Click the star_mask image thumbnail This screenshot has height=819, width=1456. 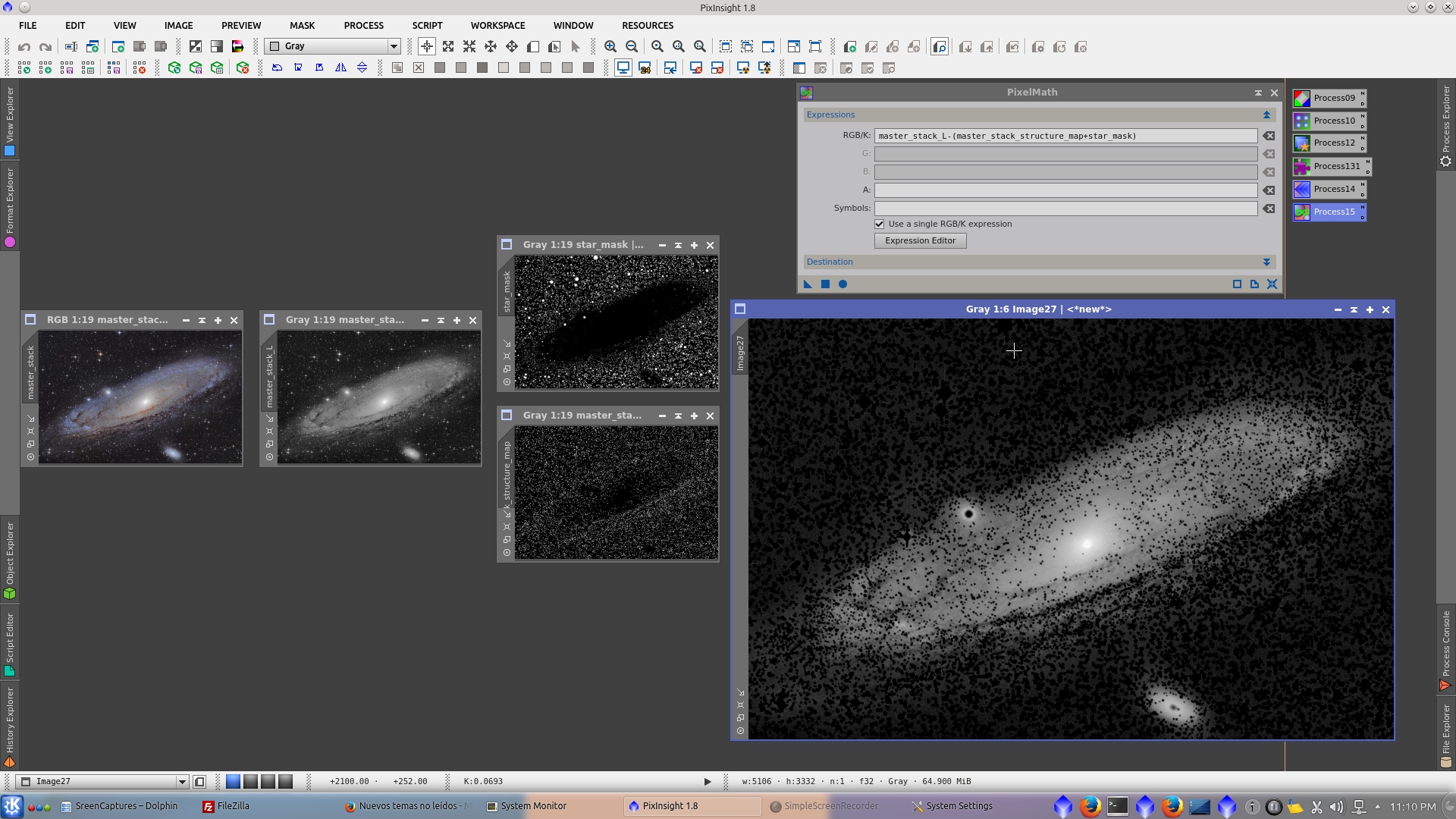click(x=616, y=322)
